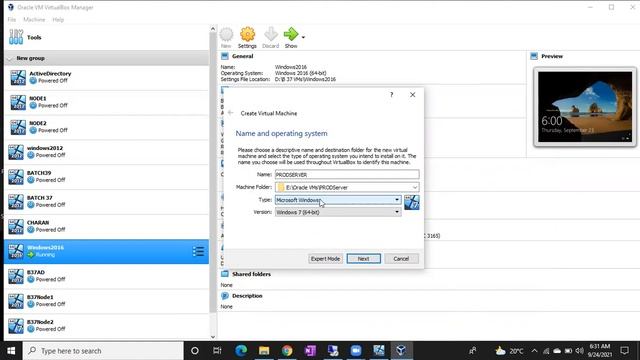Cancel the Create Virtual Machine dialog

tap(401, 259)
